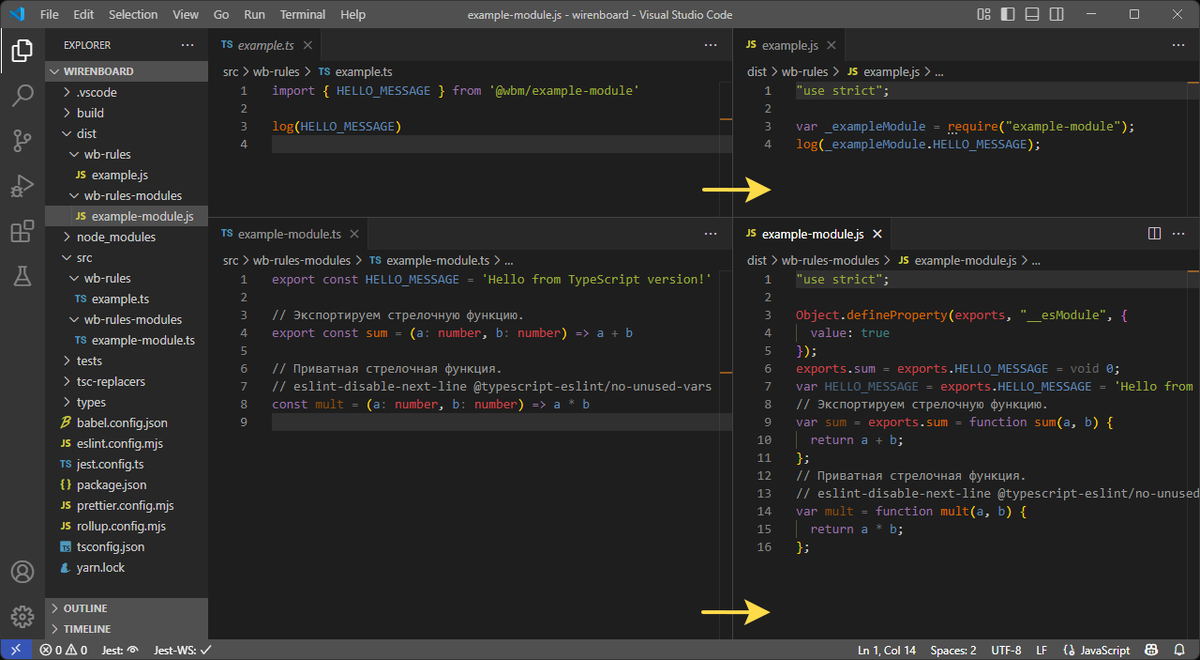Change the JavaScript language mode in status bar
This screenshot has width=1200, height=660.
(1097, 650)
